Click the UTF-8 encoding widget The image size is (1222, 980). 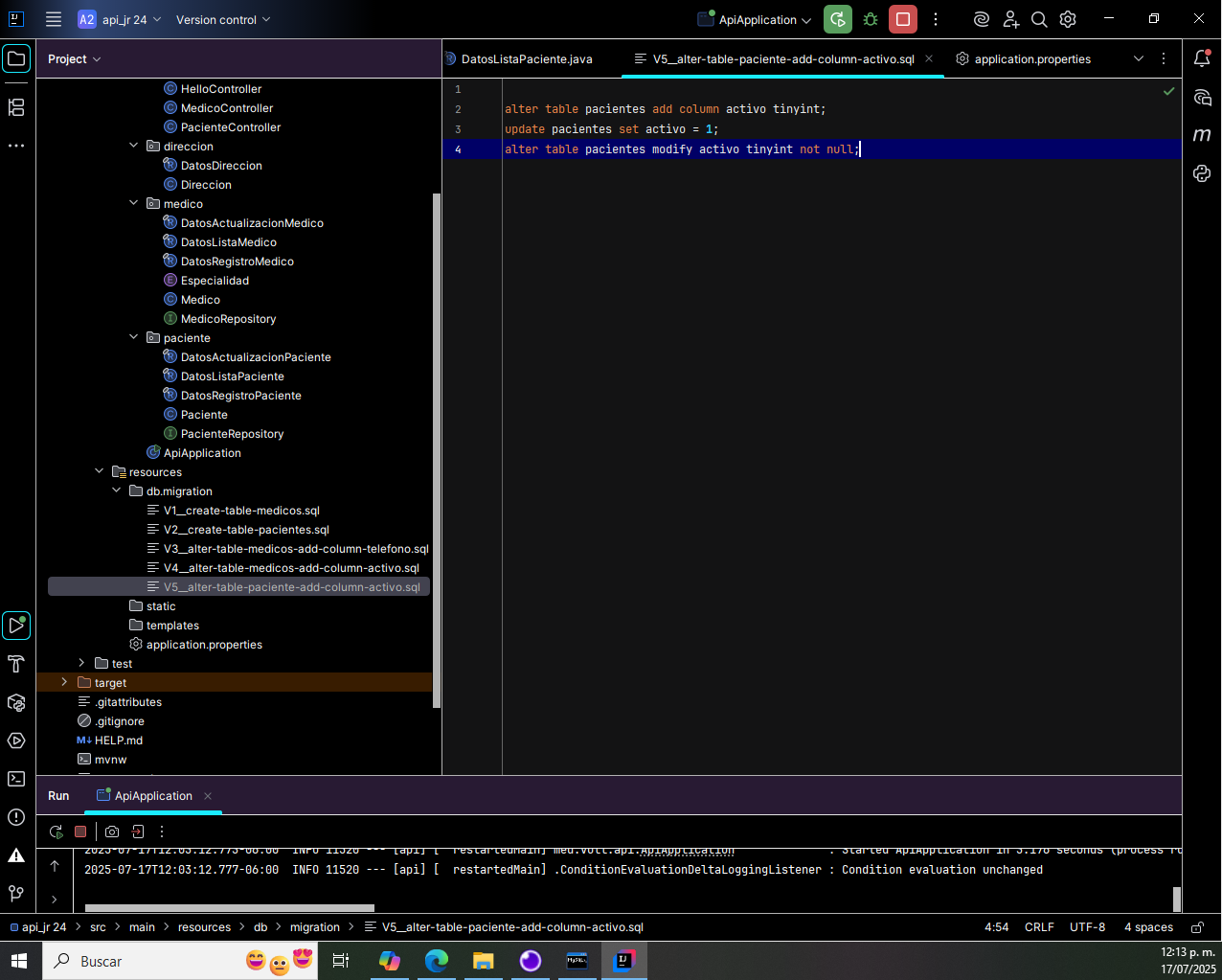tap(1087, 927)
